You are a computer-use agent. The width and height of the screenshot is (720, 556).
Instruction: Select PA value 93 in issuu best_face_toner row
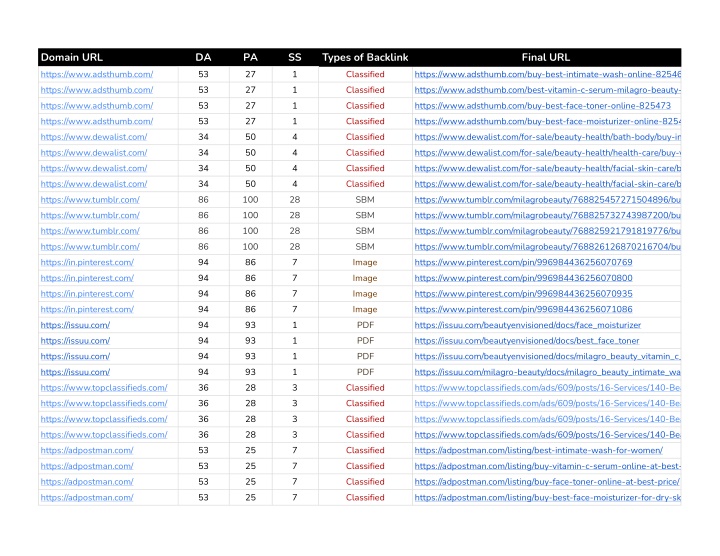tap(250, 341)
